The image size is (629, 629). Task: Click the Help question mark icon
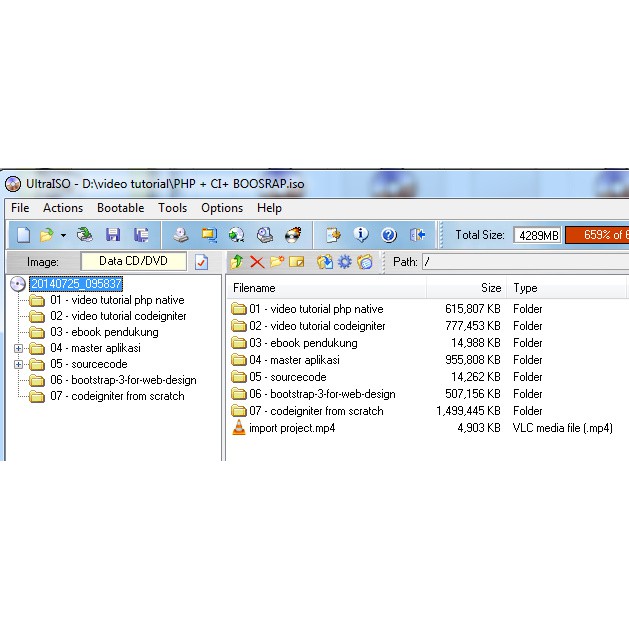coord(389,235)
